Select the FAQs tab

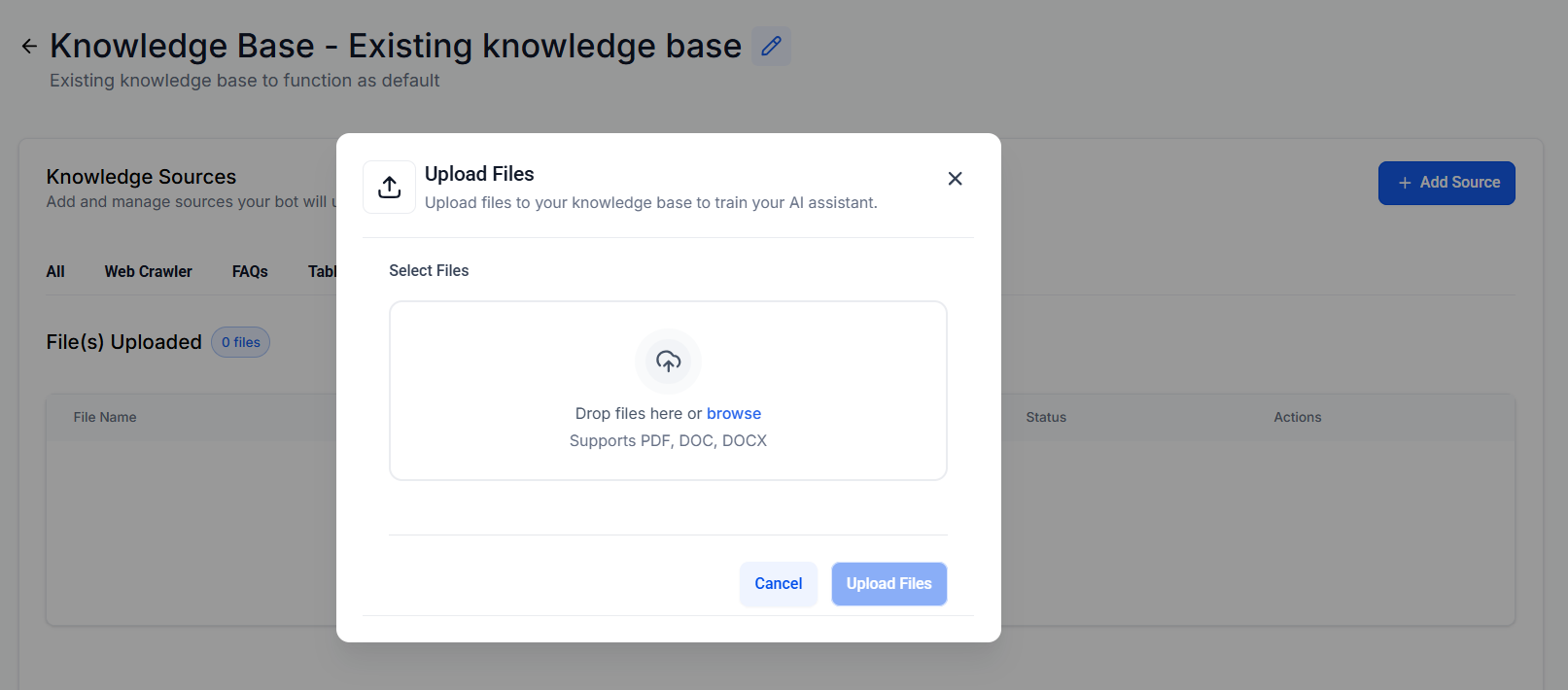tap(249, 271)
